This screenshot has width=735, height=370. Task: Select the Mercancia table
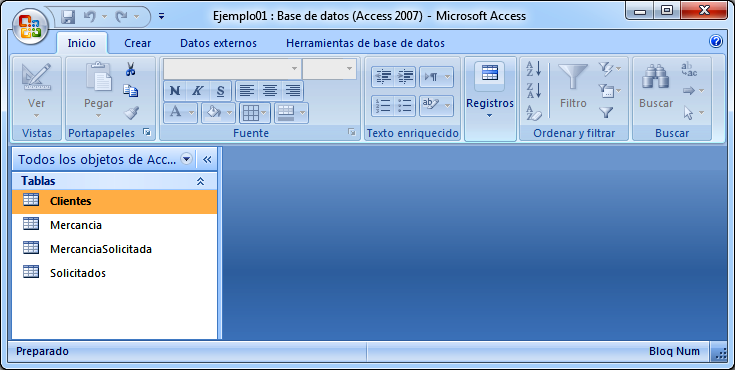[x=115, y=225]
